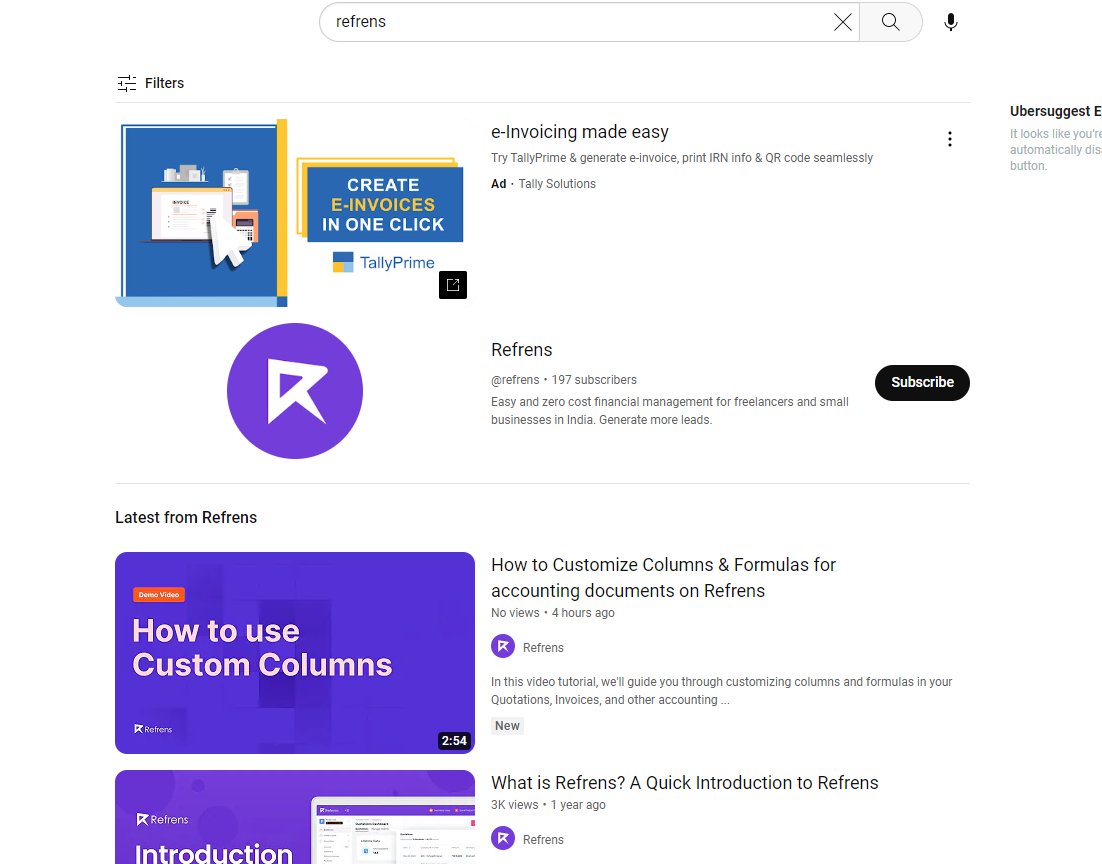Start voice search with the microphone icon
Viewport: 1102px width, 864px height.
pyautogui.click(x=950, y=22)
